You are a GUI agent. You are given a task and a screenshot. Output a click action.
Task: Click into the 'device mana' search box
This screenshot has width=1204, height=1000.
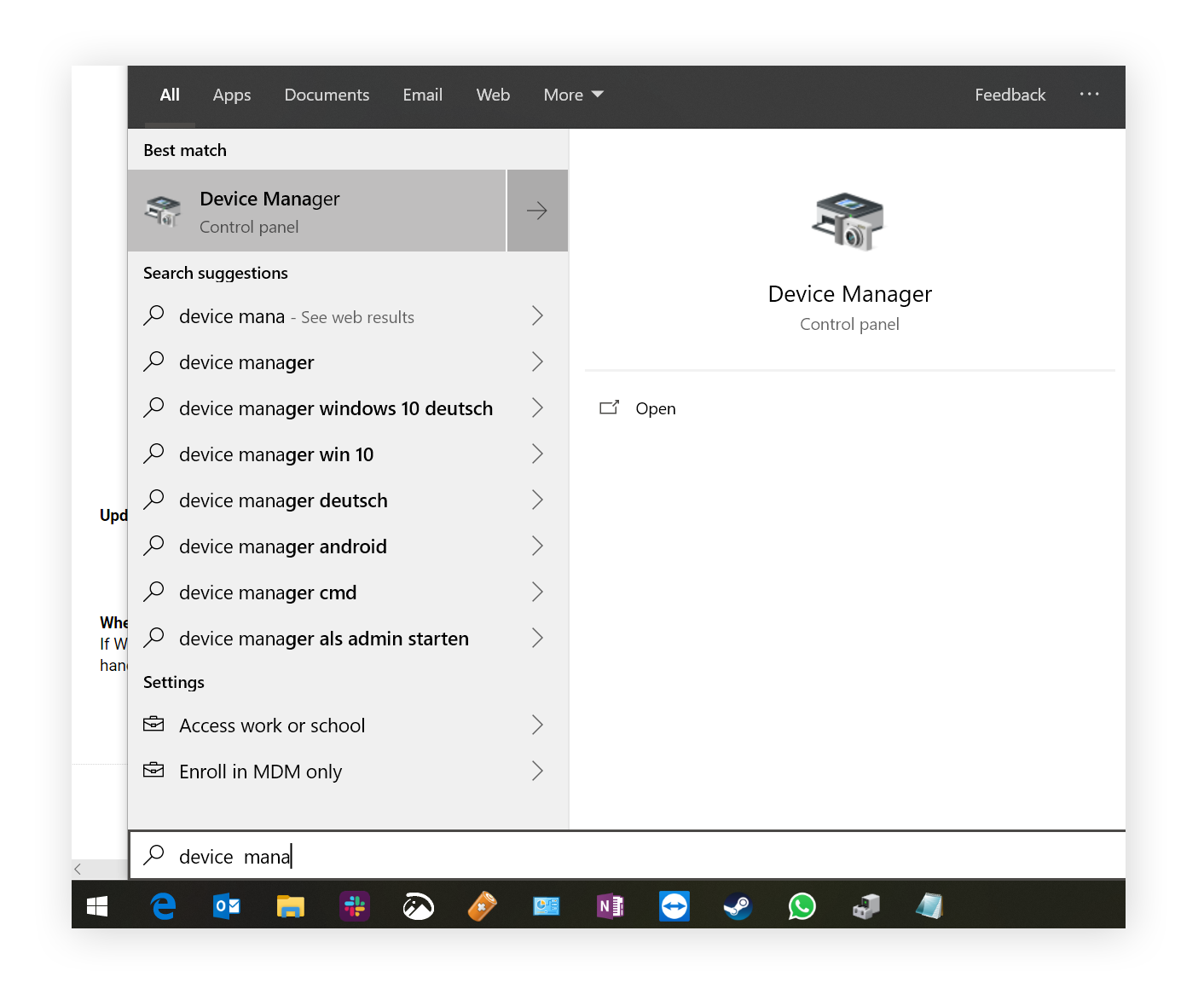[x=597, y=856]
